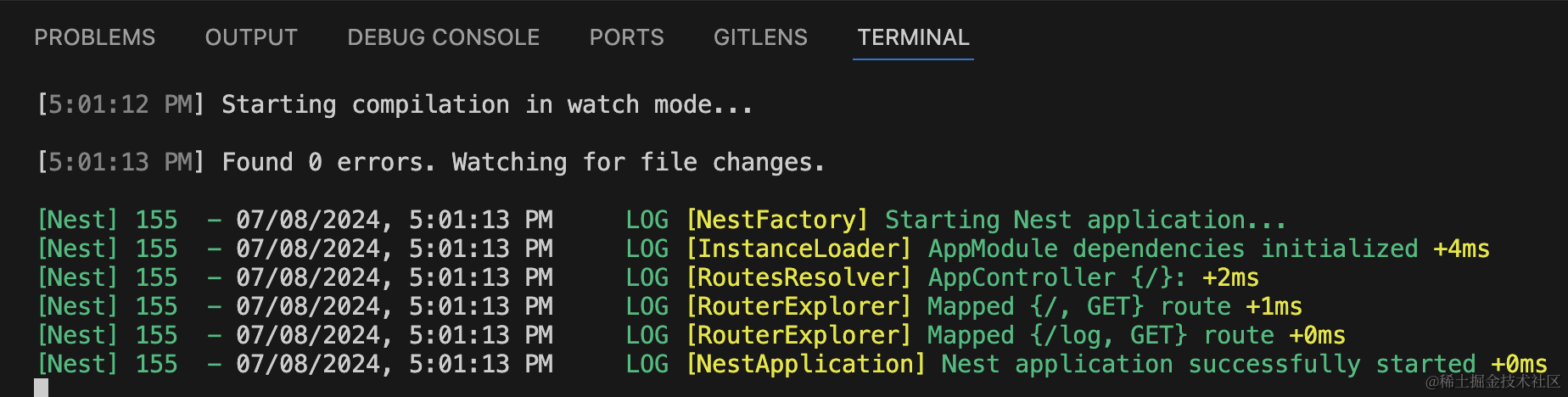Image resolution: width=1568 pixels, height=397 pixels.
Task: Click the 'Mapped {/, GET} route' text
Action: [x=1078, y=306]
